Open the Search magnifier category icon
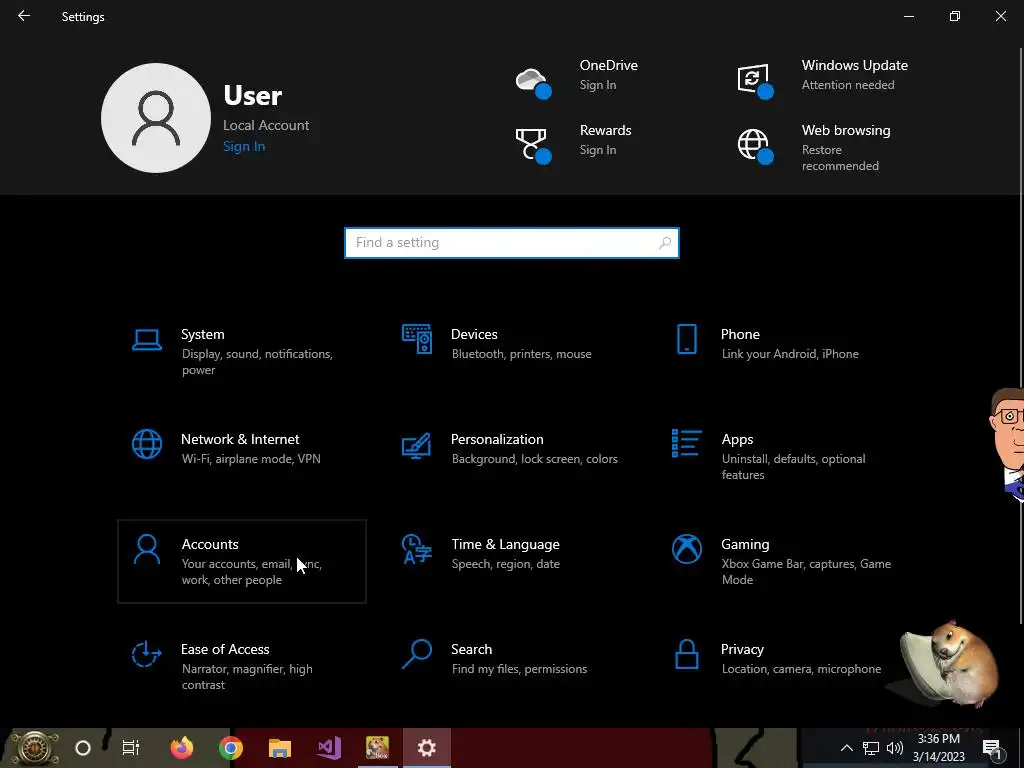 click(417, 654)
